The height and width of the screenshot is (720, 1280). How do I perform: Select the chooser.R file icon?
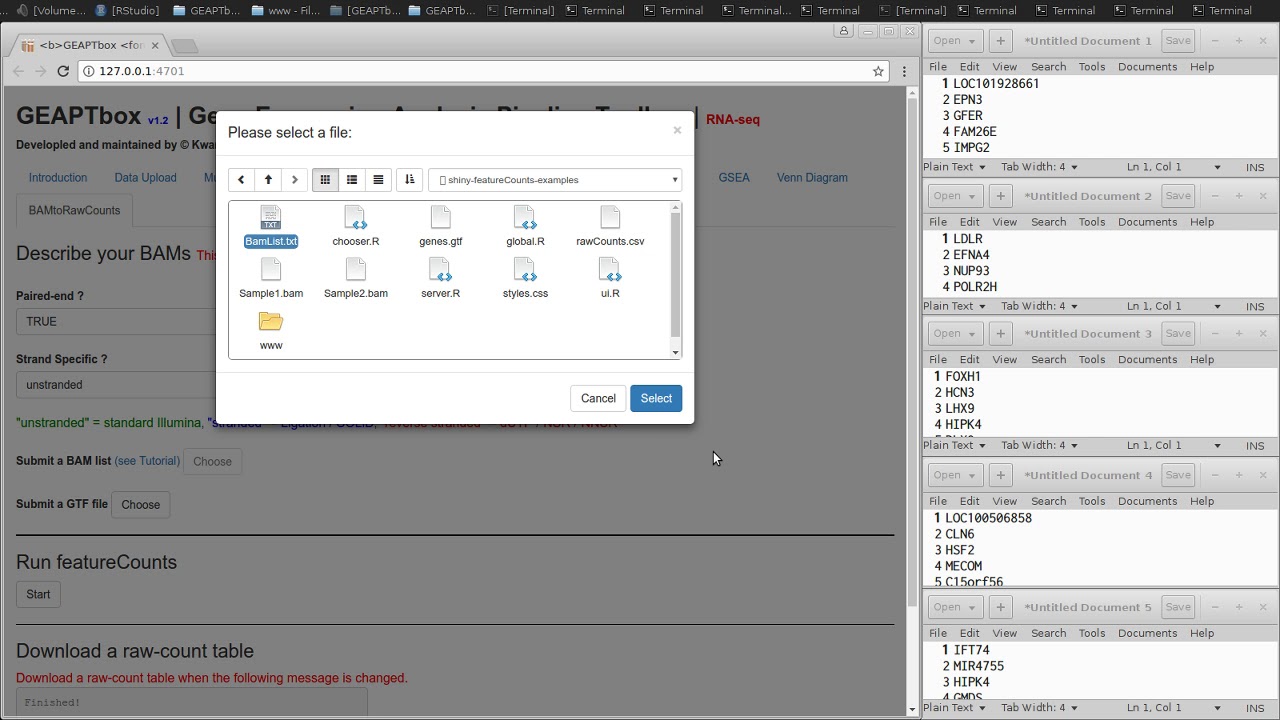click(356, 217)
